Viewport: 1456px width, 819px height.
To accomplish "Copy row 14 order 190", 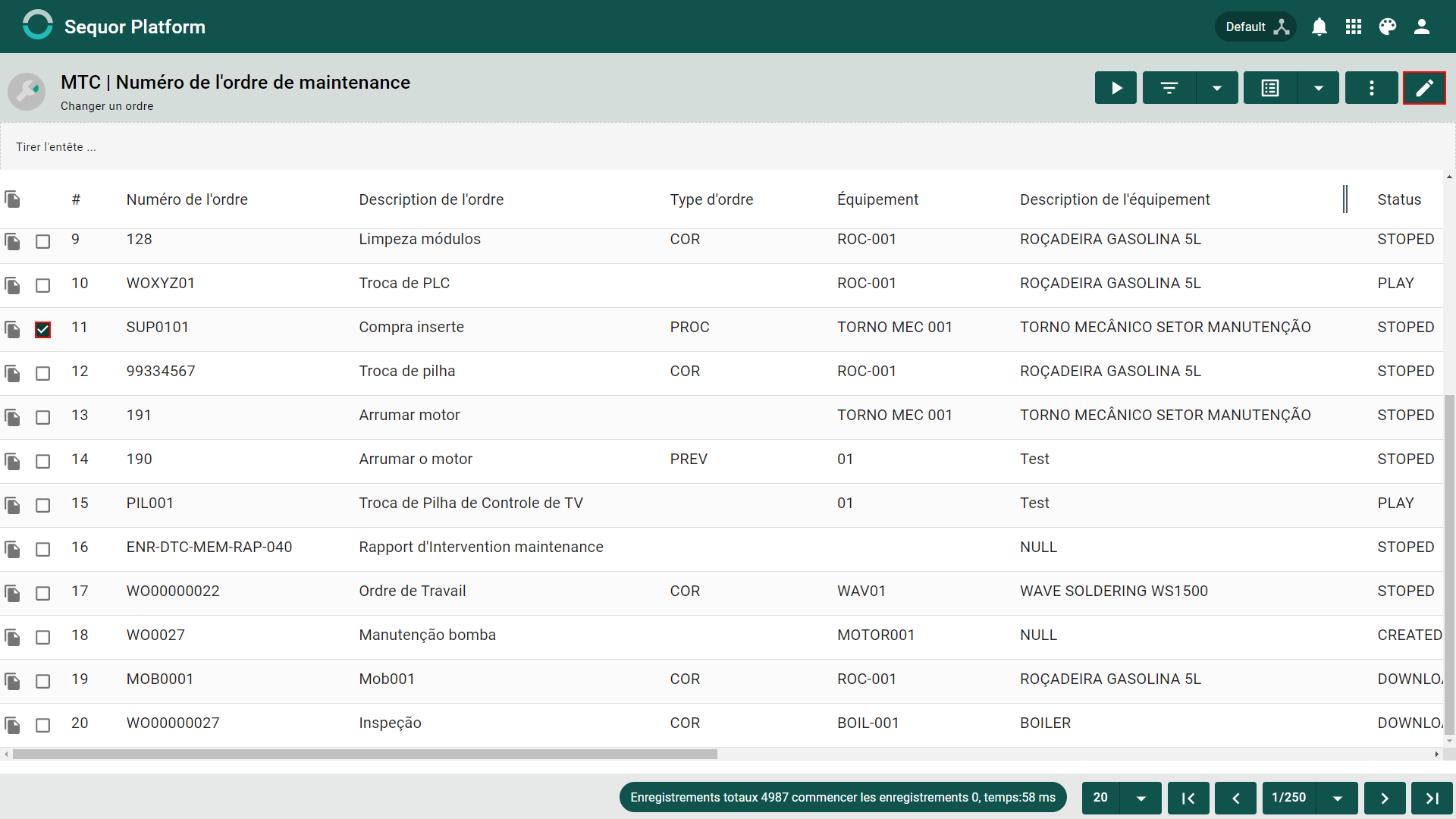I will (x=12, y=461).
